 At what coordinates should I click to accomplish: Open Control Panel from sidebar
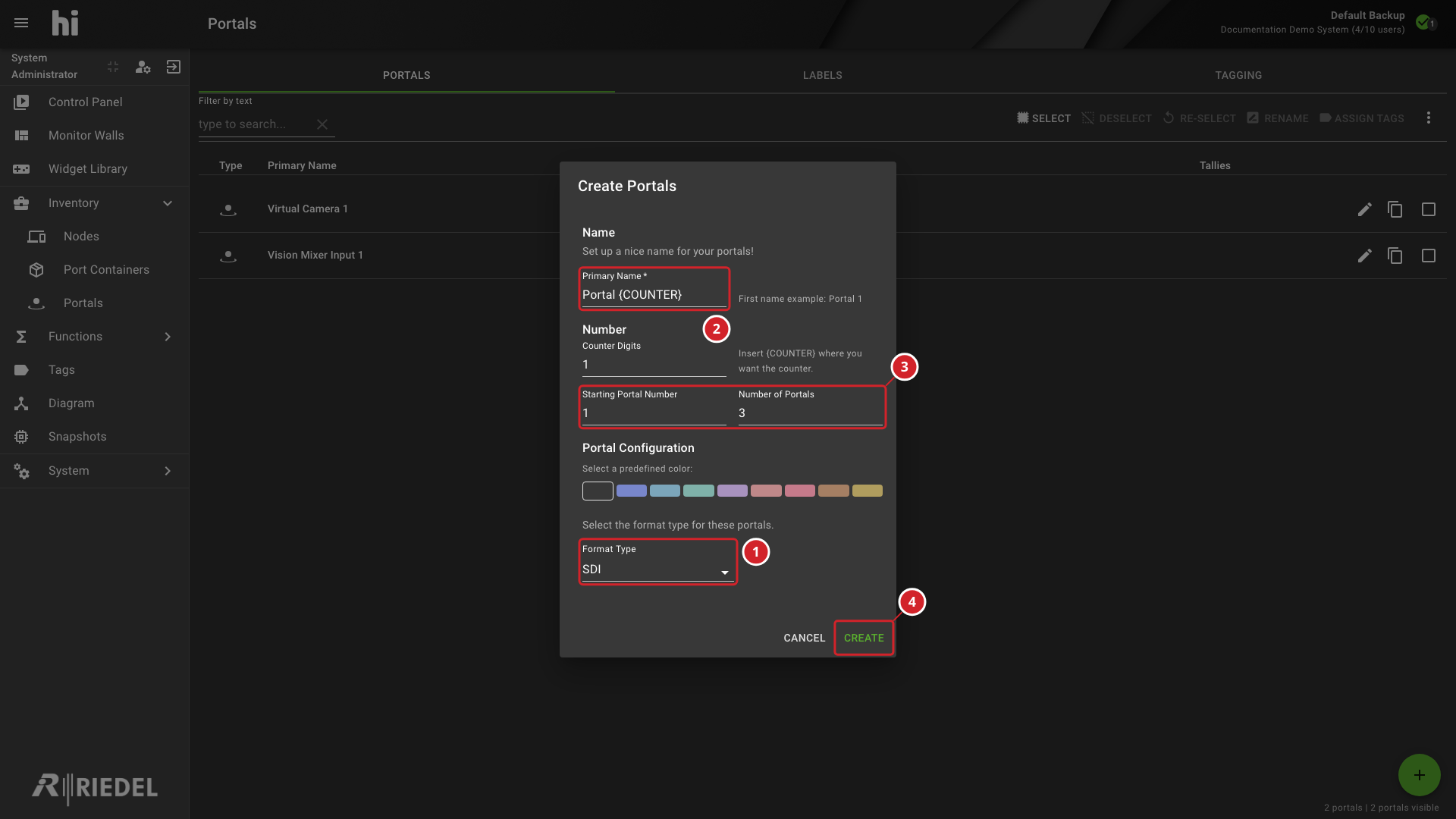[x=95, y=102]
